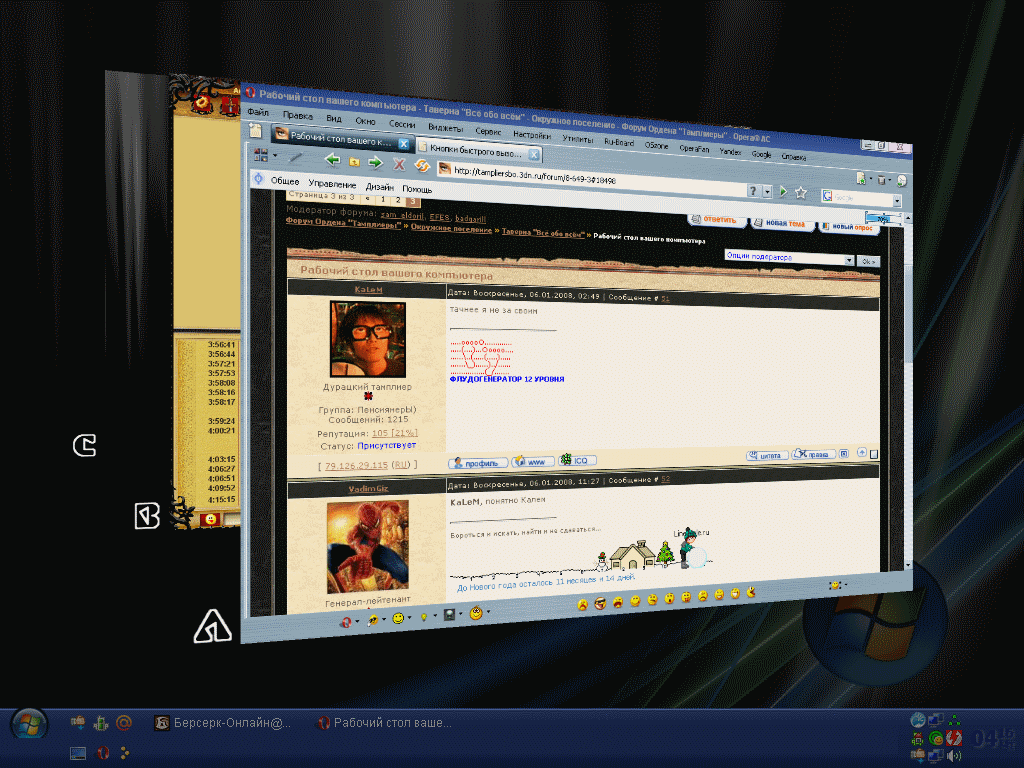Click the yellow smiley icon in bottom toolbar
This screenshot has height=768, width=1024.
(x=398, y=618)
